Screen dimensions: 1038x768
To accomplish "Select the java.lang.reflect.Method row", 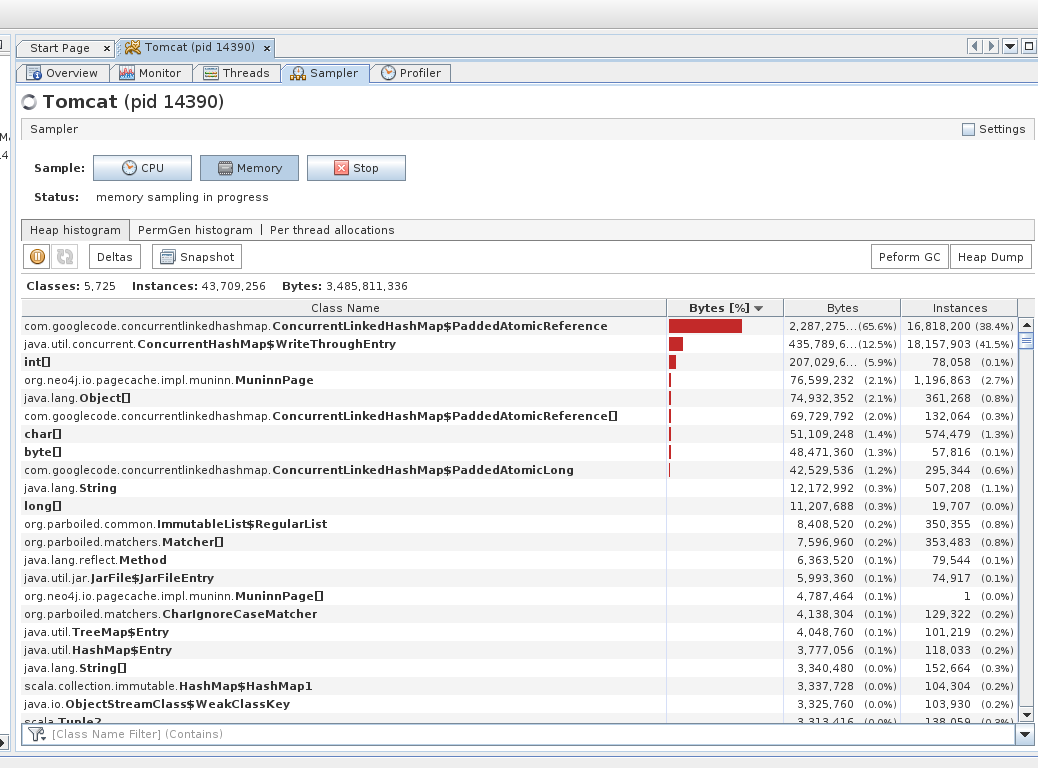I will [520, 560].
